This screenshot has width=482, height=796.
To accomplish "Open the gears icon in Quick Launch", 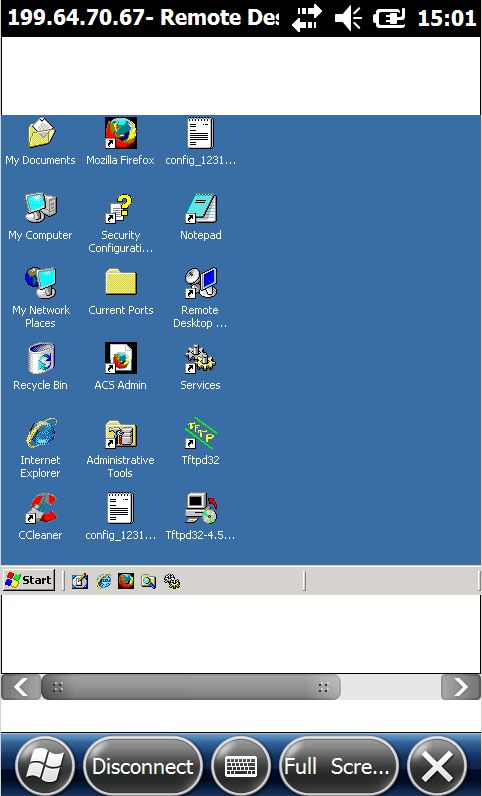I will [172, 581].
